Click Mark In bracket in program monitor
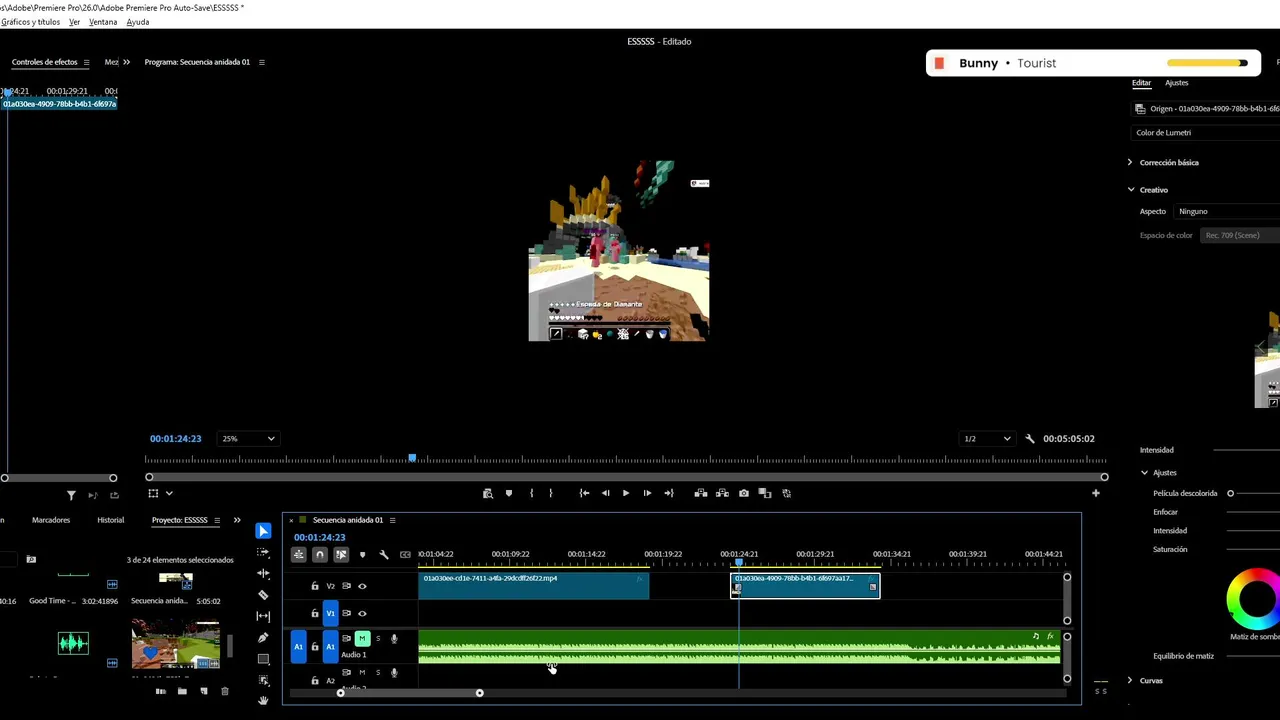Screen dimensions: 1280x720 pyautogui.click(x=531, y=493)
